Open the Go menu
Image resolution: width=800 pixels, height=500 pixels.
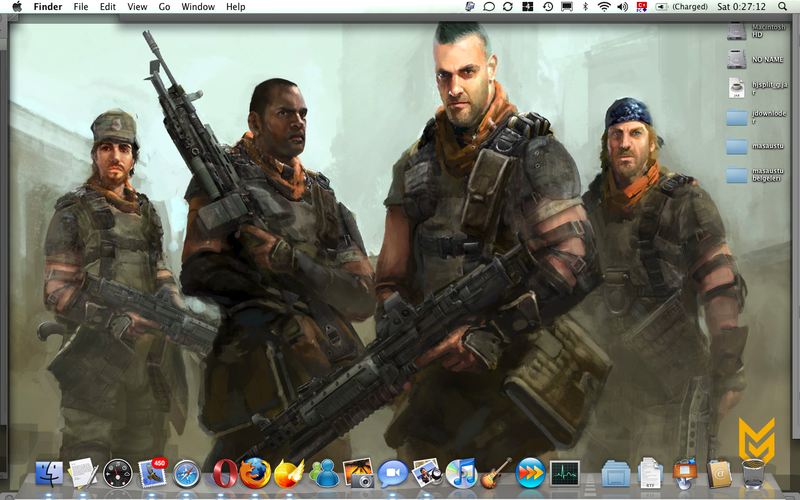click(x=164, y=7)
